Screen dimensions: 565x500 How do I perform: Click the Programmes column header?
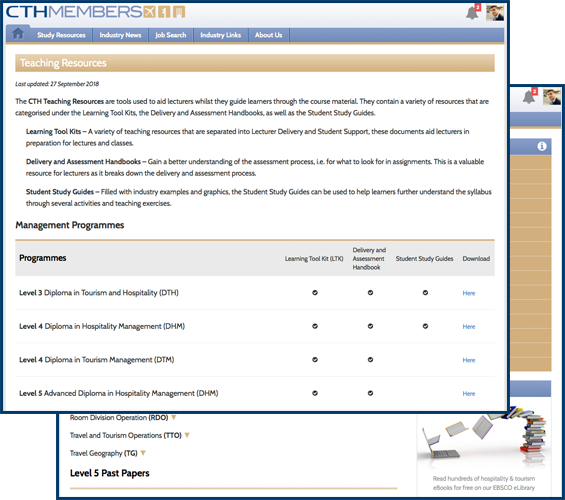click(43, 258)
